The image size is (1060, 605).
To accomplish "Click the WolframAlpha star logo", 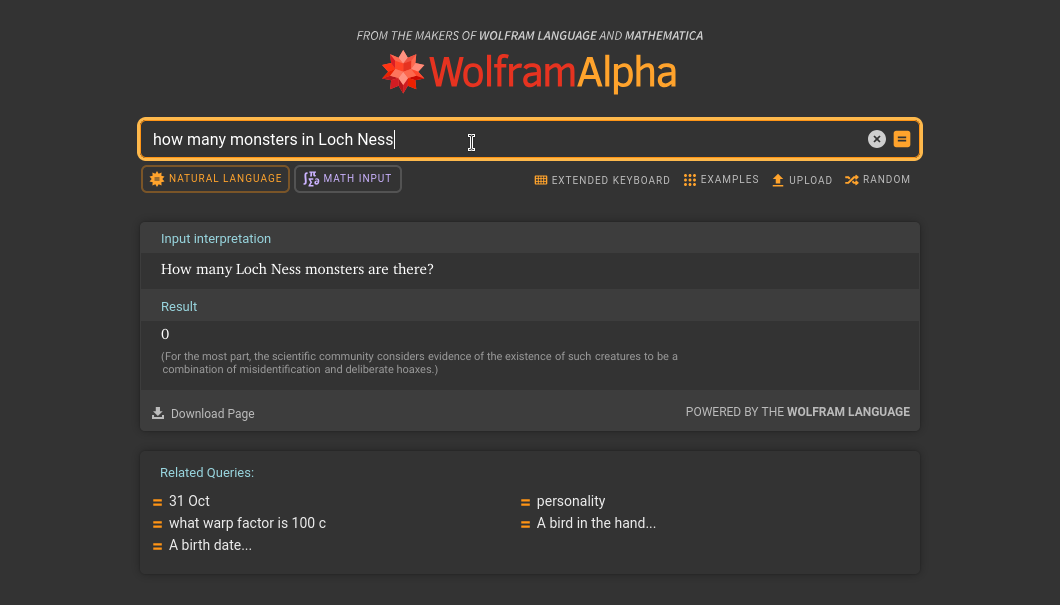I will (x=403, y=72).
